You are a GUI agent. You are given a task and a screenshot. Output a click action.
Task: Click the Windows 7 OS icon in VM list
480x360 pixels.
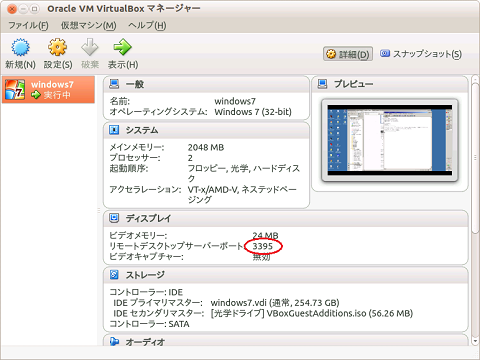point(15,89)
